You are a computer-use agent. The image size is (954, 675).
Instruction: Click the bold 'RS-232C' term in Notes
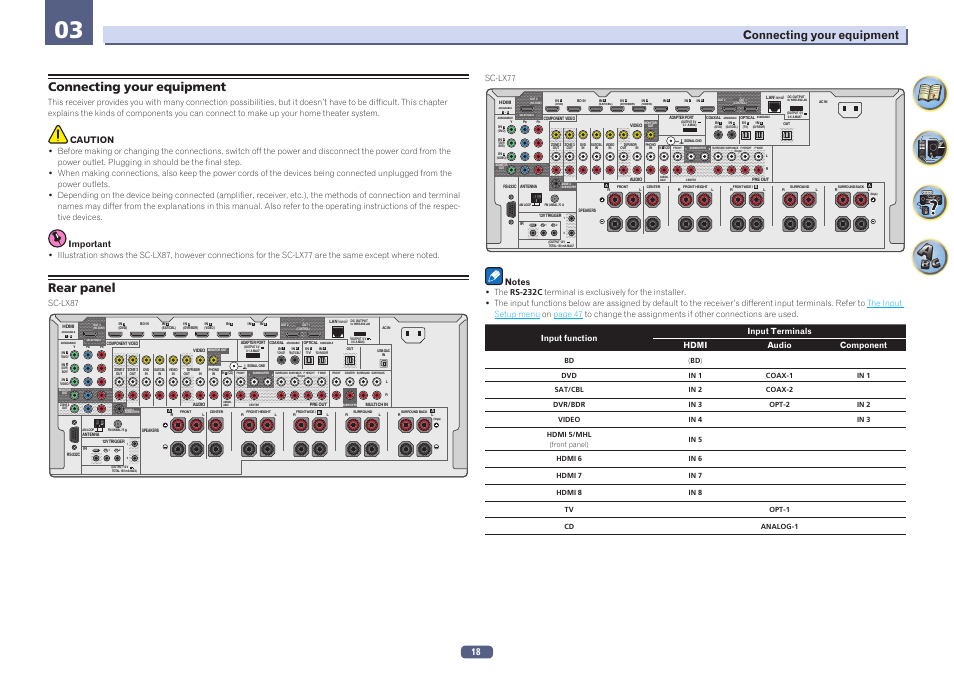pos(526,292)
